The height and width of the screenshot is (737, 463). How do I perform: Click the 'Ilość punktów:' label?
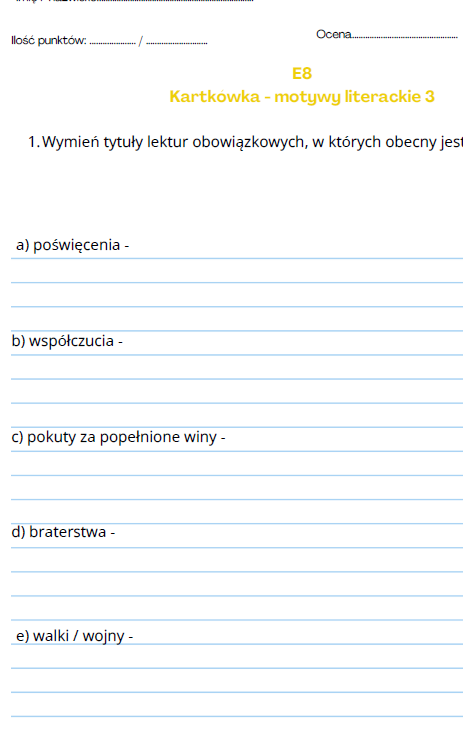49,41
